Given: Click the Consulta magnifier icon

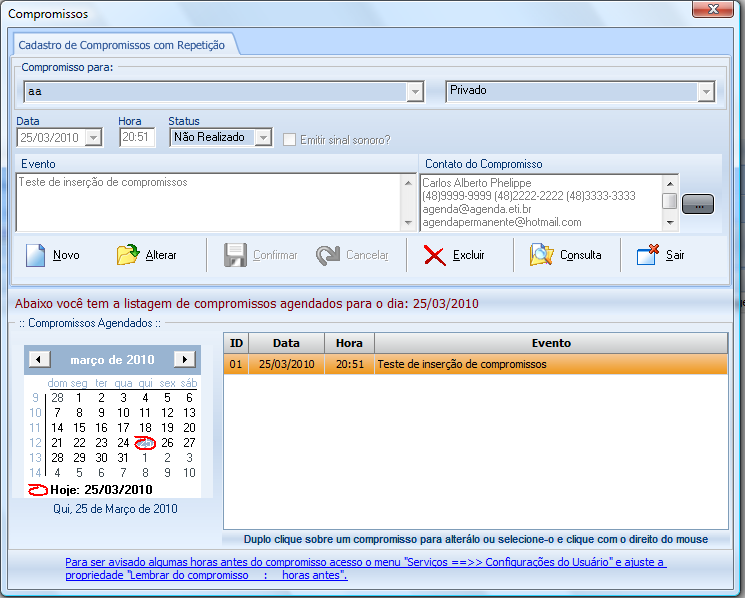Looking at the screenshot, I should 542,255.
